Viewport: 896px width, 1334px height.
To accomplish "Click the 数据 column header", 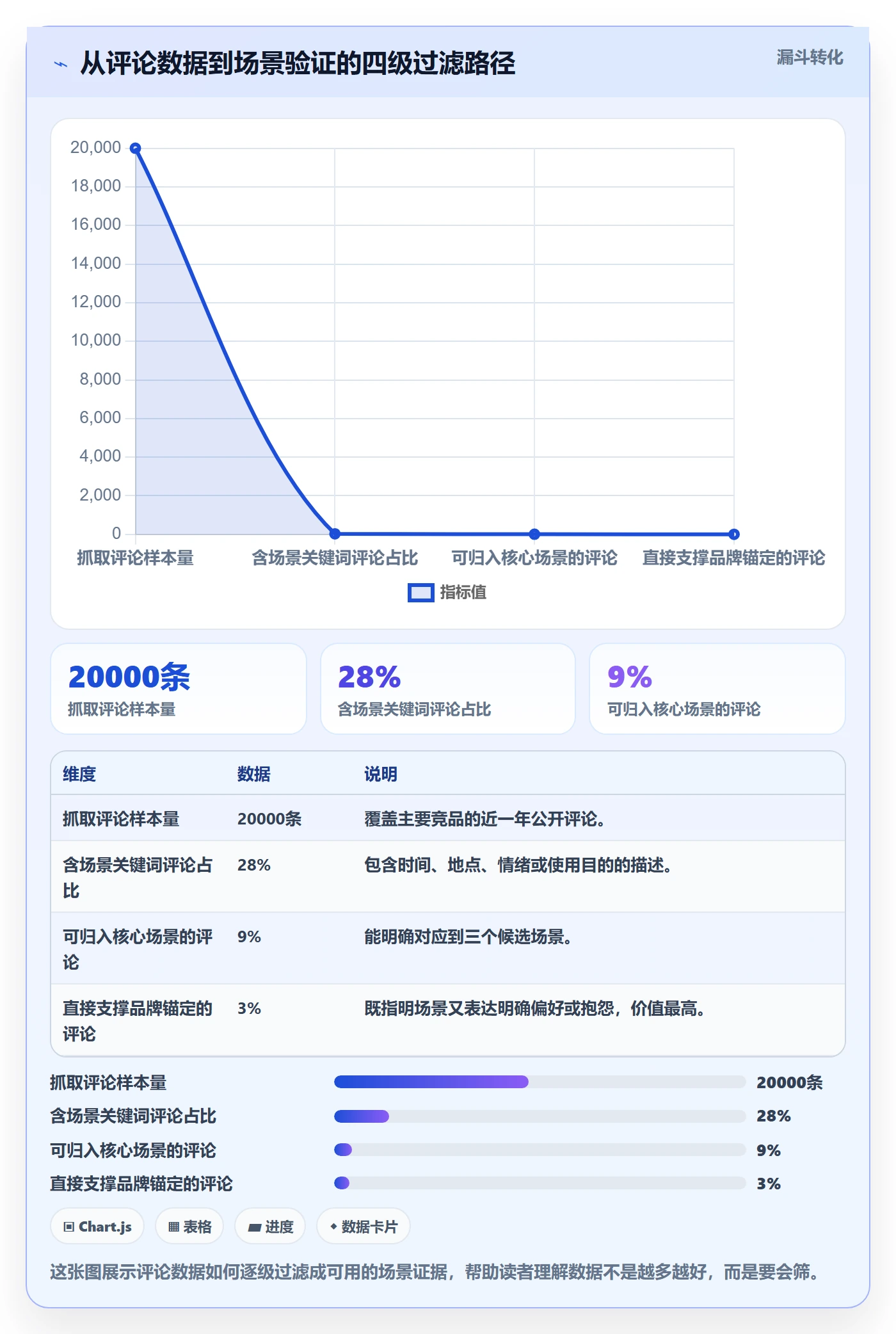I will click(x=254, y=774).
